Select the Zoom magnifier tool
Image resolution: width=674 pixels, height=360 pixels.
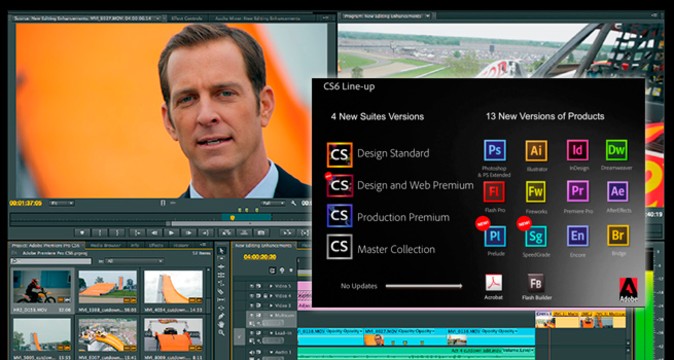[x=221, y=332]
